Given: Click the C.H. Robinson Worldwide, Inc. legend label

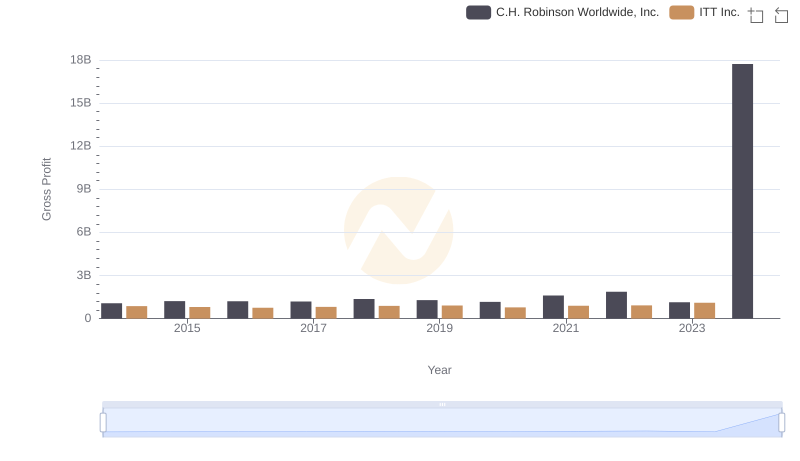Looking at the screenshot, I should click(577, 12).
